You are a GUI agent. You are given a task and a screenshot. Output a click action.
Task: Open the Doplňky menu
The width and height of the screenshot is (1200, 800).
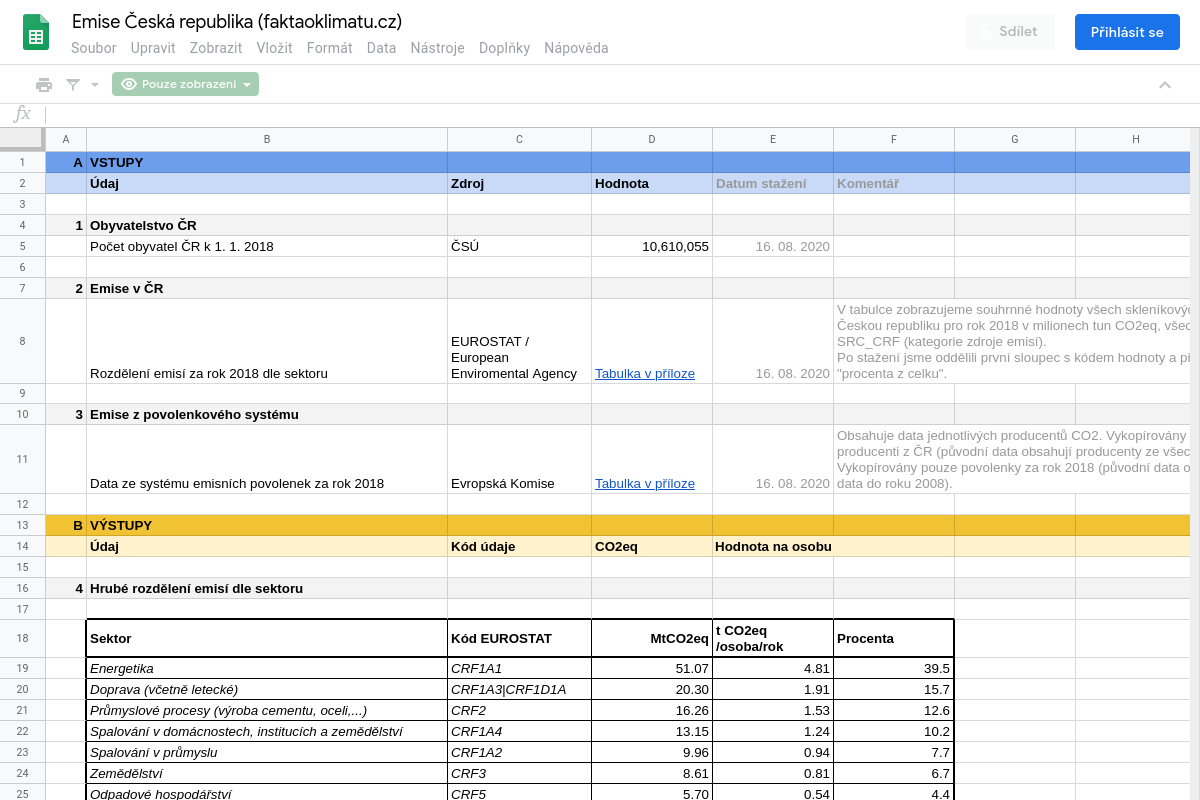[504, 48]
